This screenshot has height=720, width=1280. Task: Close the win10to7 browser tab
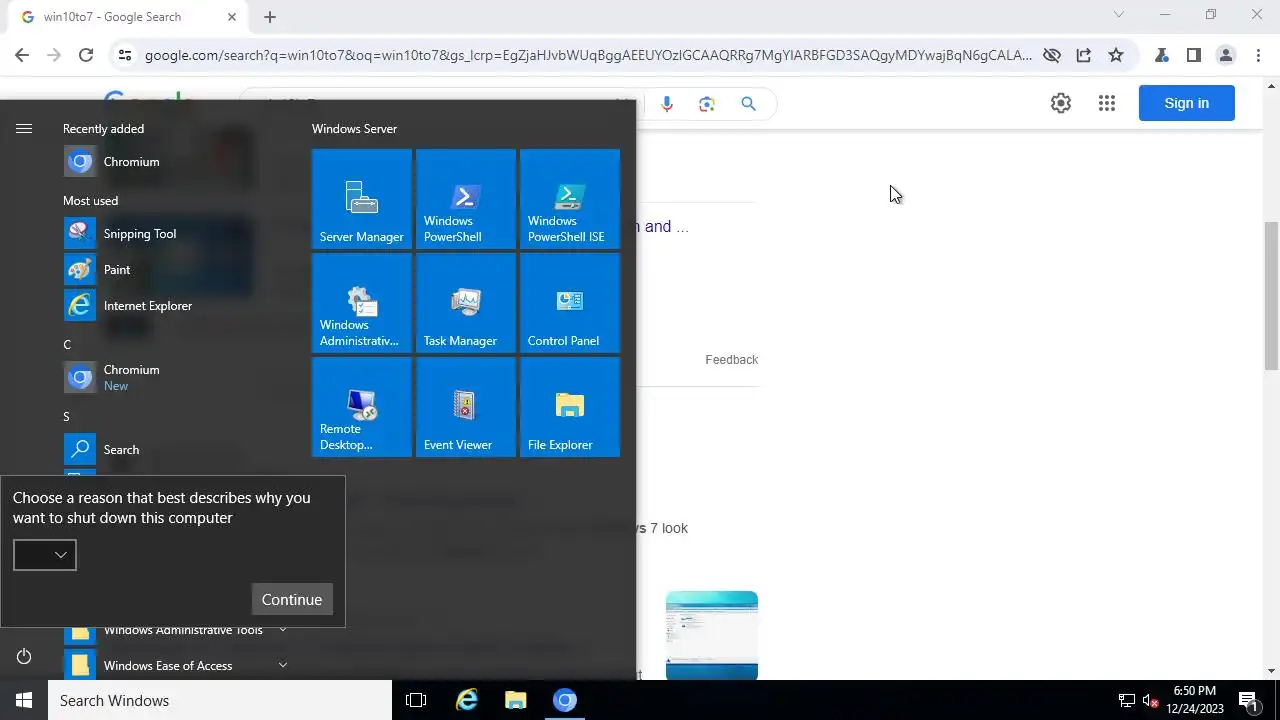[x=232, y=17]
